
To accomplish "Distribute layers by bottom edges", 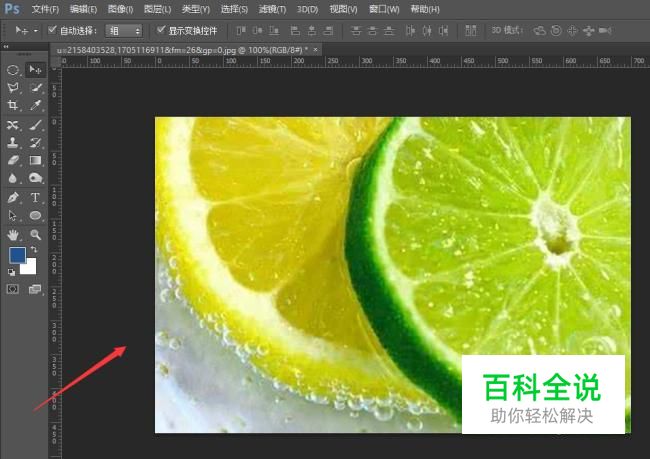I will click(389, 31).
